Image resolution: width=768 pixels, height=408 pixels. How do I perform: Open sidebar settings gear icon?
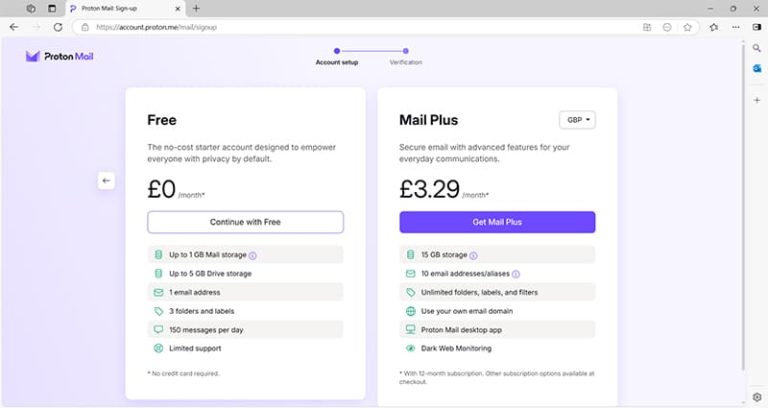pyautogui.click(x=757, y=397)
